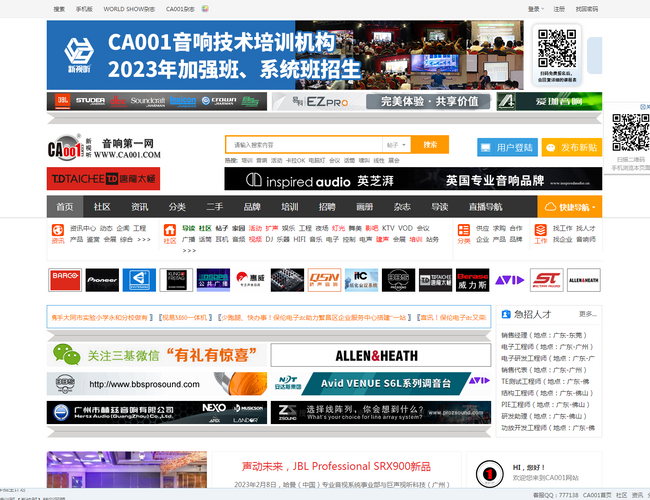
Task: Click the orange 搜索 search button
Action: (x=430, y=145)
